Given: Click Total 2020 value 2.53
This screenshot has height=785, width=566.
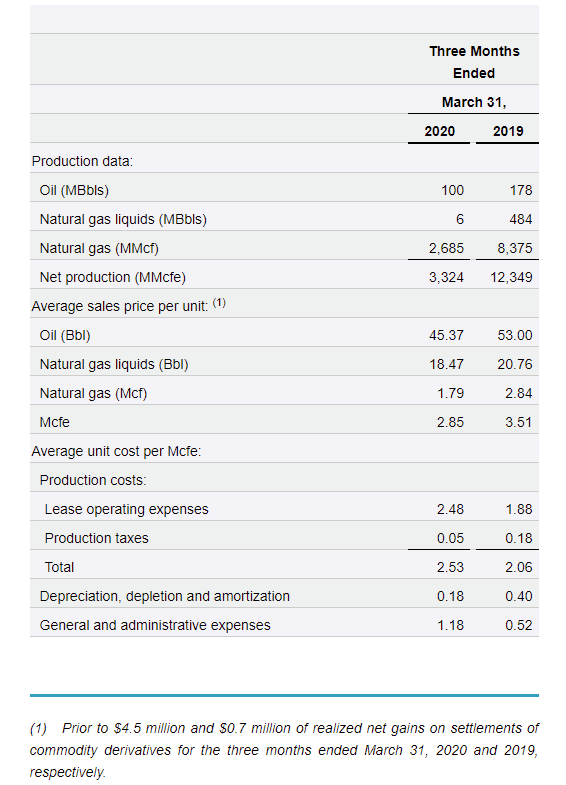Looking at the screenshot, I should pyautogui.click(x=450, y=568).
